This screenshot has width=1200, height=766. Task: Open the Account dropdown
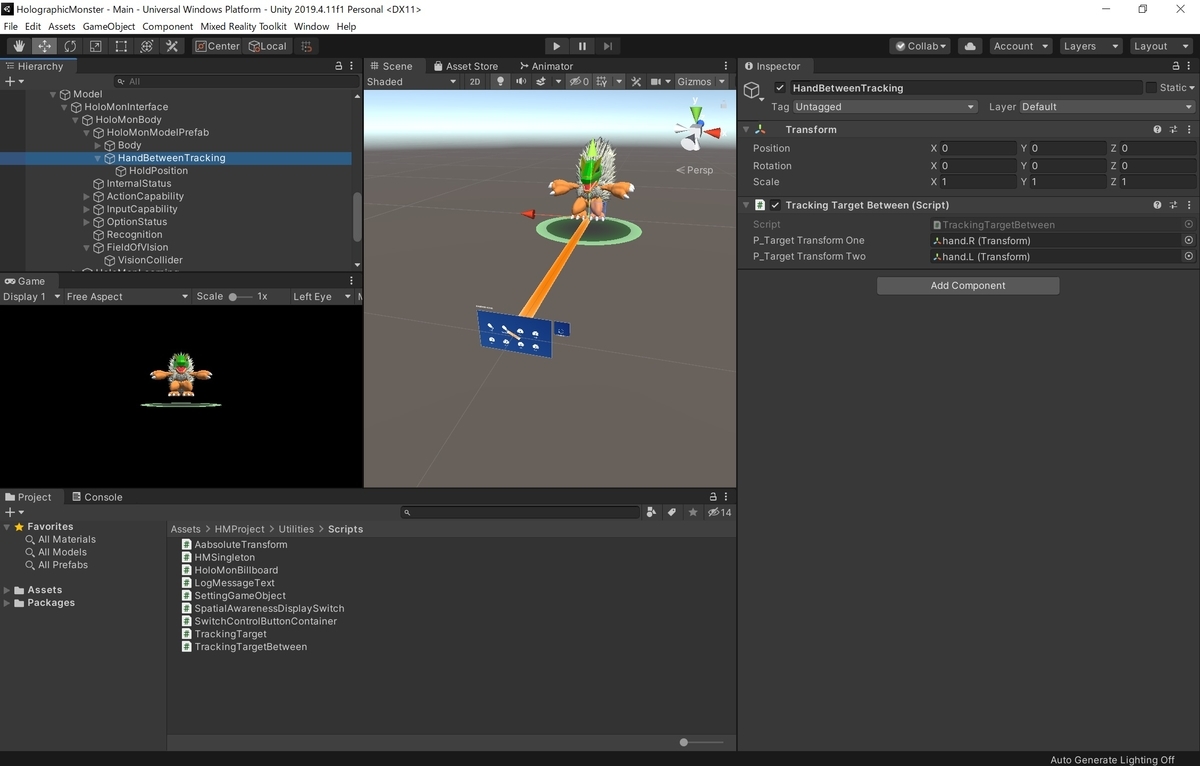click(x=1020, y=46)
